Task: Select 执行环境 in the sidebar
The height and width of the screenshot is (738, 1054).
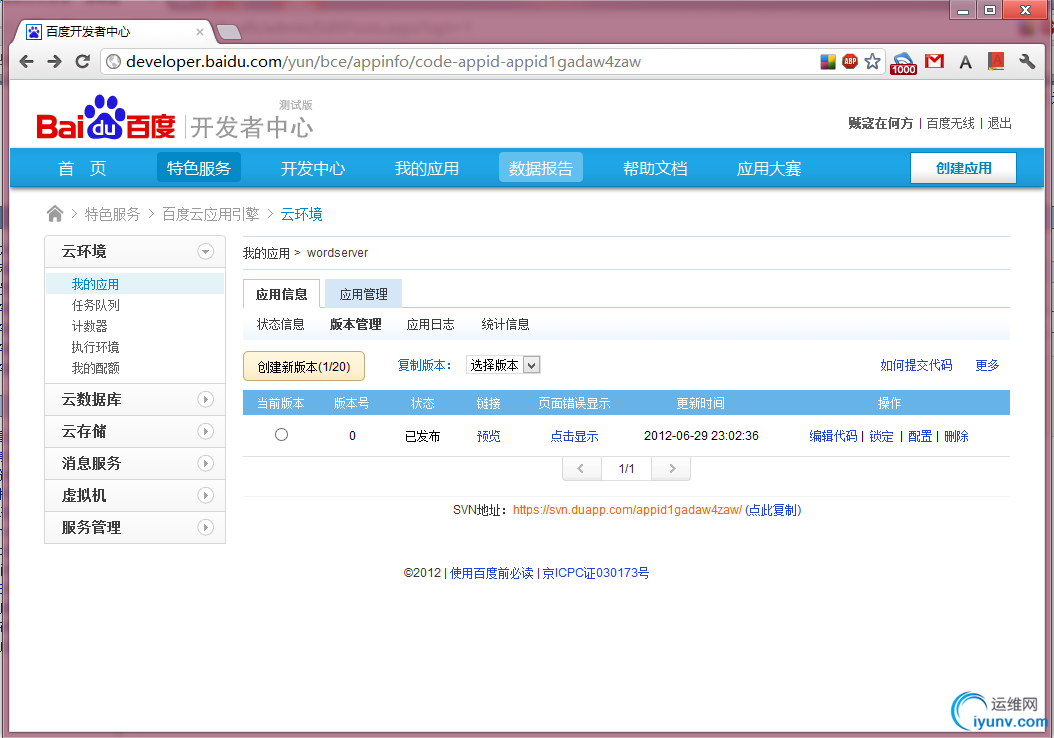Action: pyautogui.click(x=95, y=347)
